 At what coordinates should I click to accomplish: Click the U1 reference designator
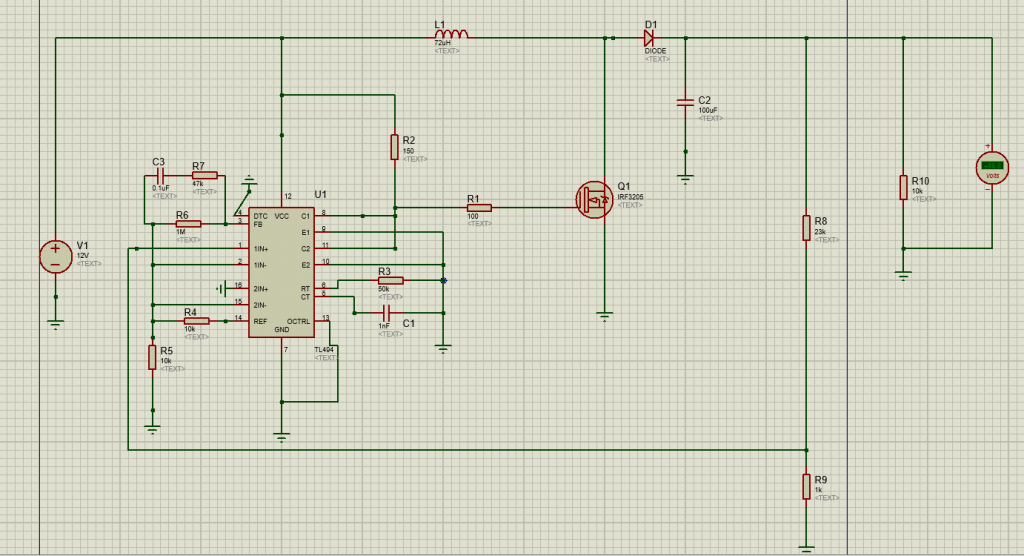(x=320, y=195)
